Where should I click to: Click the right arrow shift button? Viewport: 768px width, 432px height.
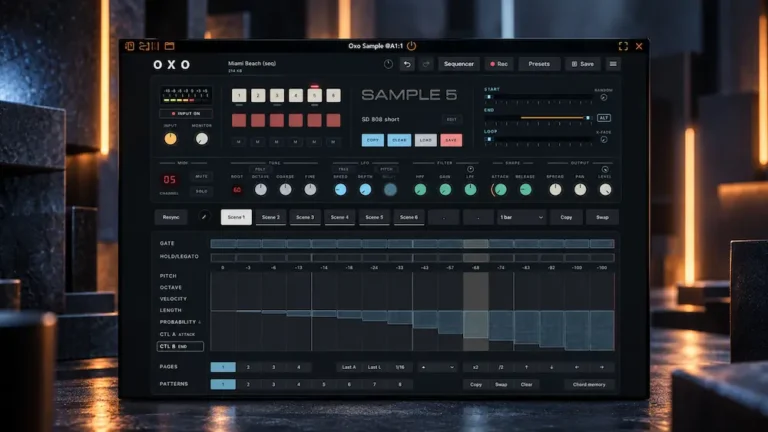point(601,367)
